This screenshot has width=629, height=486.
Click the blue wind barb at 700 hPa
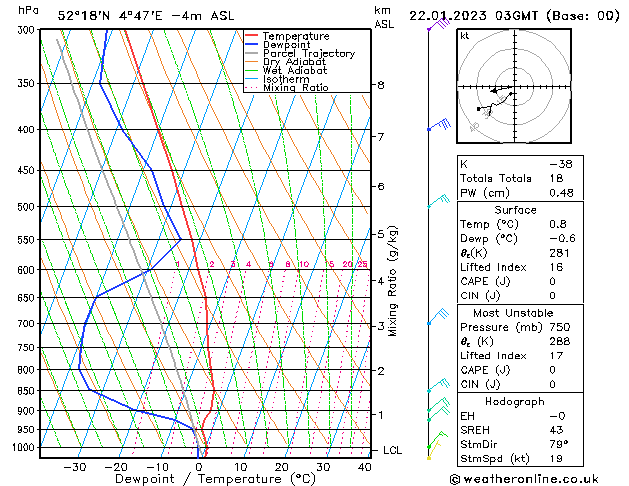pyautogui.click(x=438, y=316)
